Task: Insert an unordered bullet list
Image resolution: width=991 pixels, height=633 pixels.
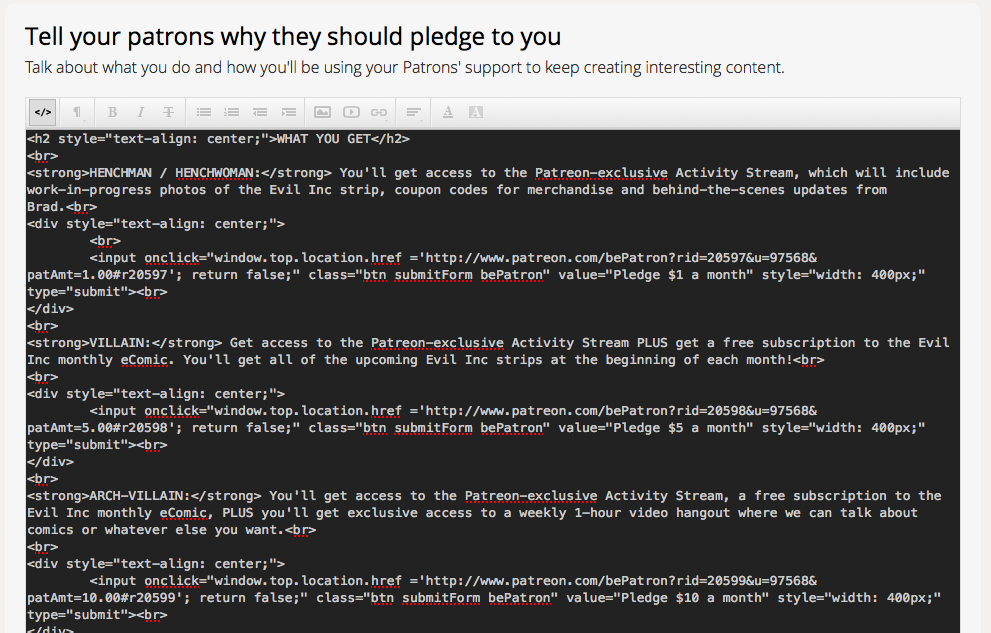Action: click(203, 112)
